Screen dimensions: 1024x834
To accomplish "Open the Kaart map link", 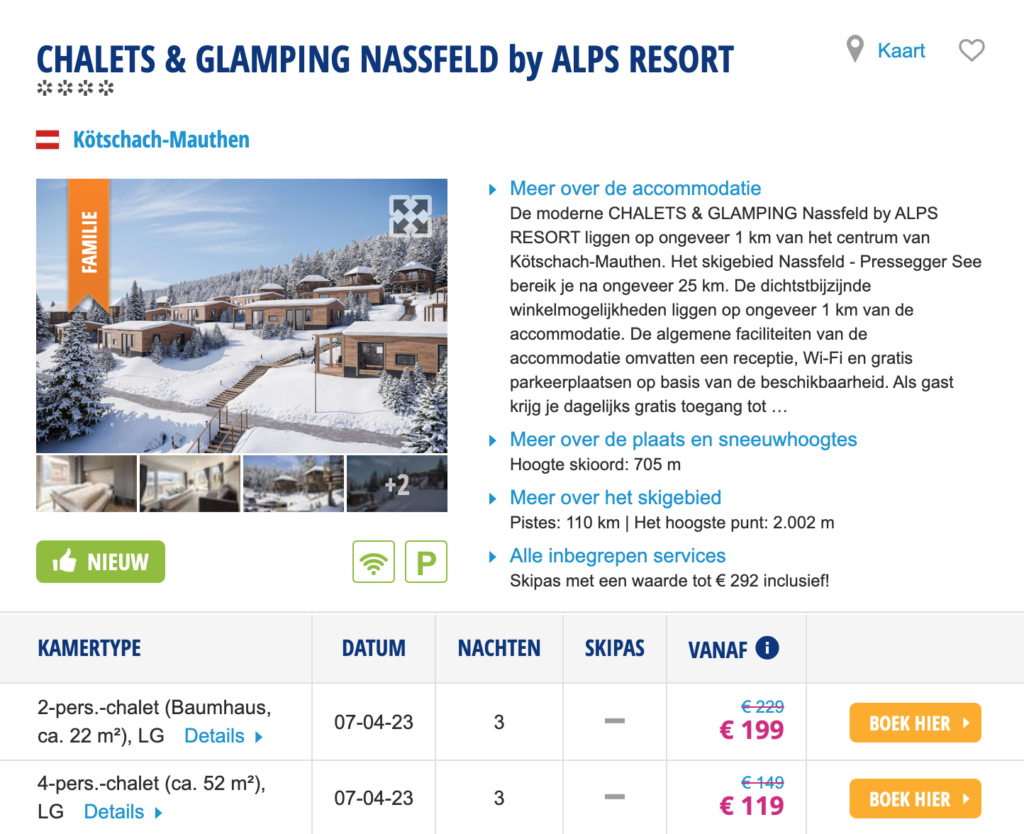I will coord(901,51).
